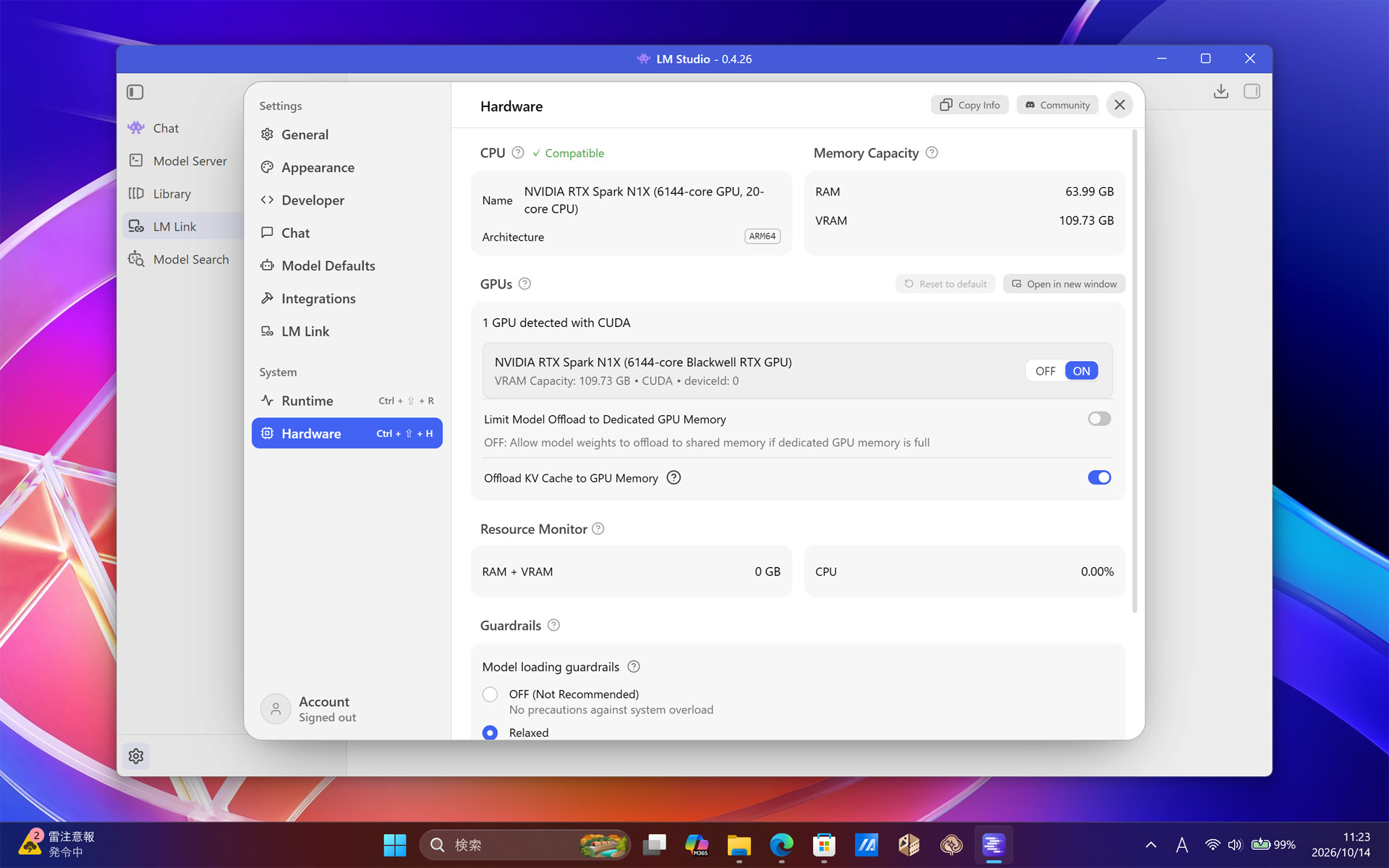Open app settings gear at bottom left

click(136, 756)
